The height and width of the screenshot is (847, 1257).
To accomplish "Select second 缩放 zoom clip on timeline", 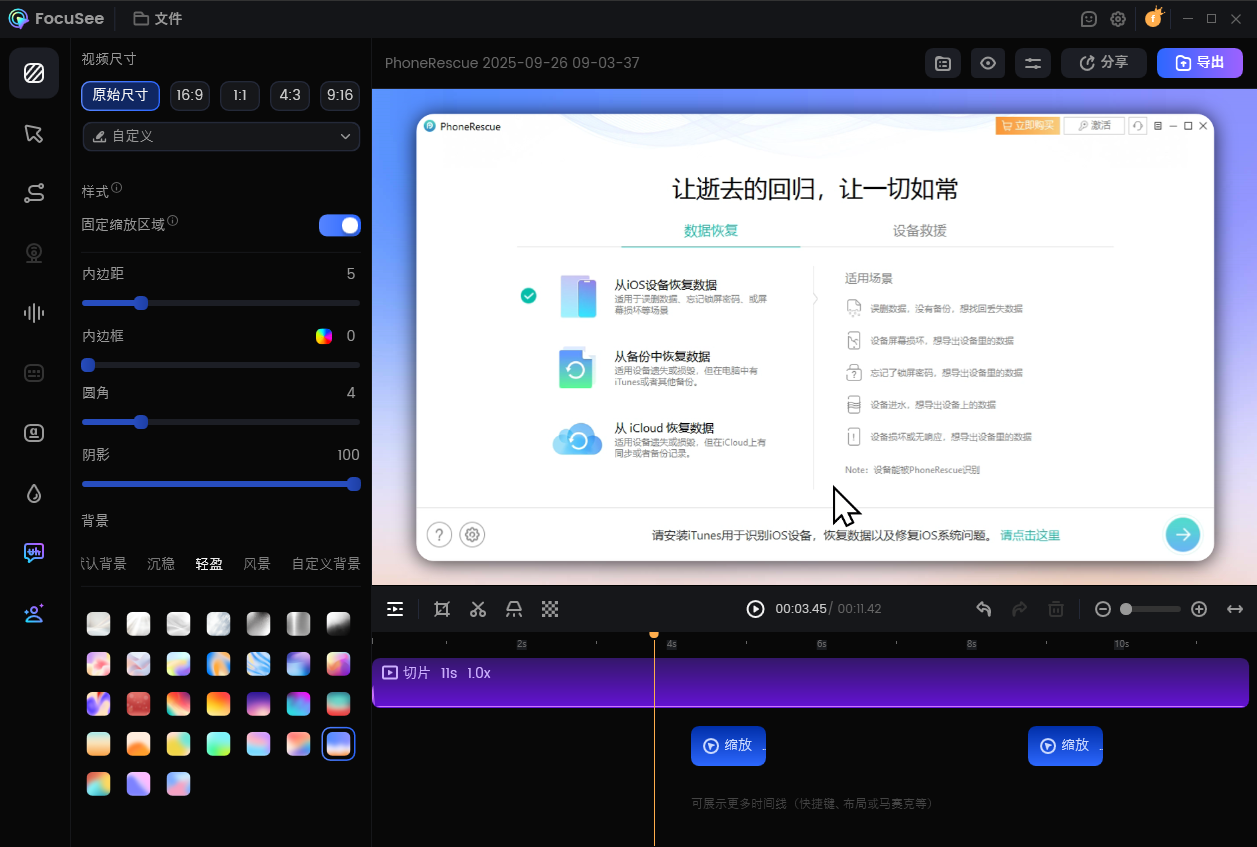I will pyautogui.click(x=1065, y=746).
